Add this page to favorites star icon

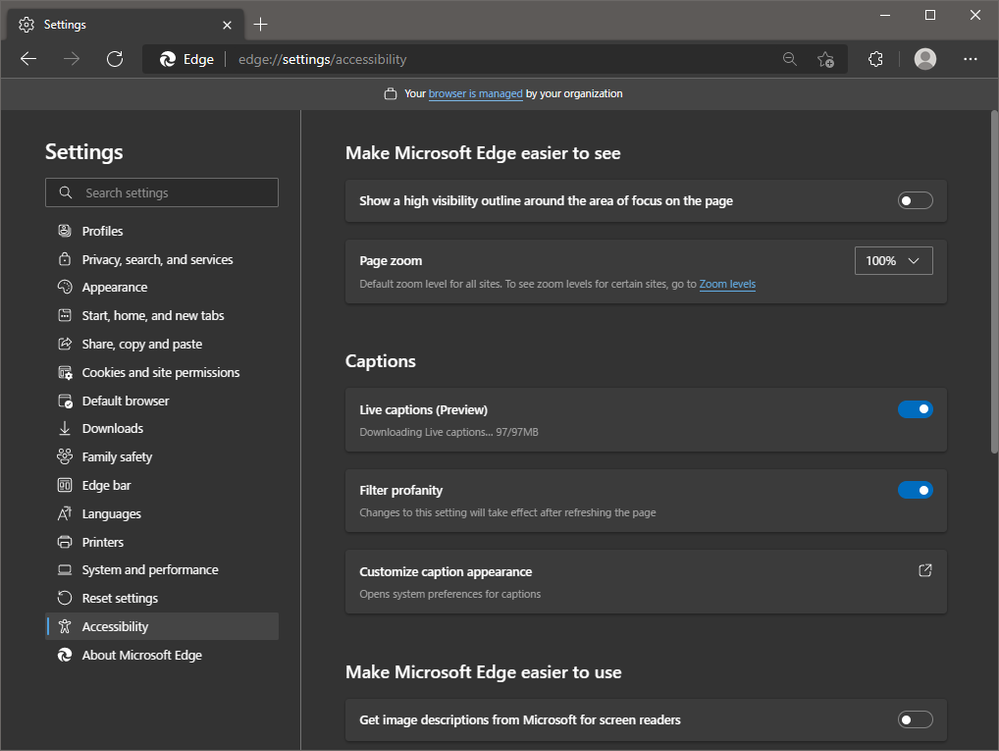[x=825, y=59]
